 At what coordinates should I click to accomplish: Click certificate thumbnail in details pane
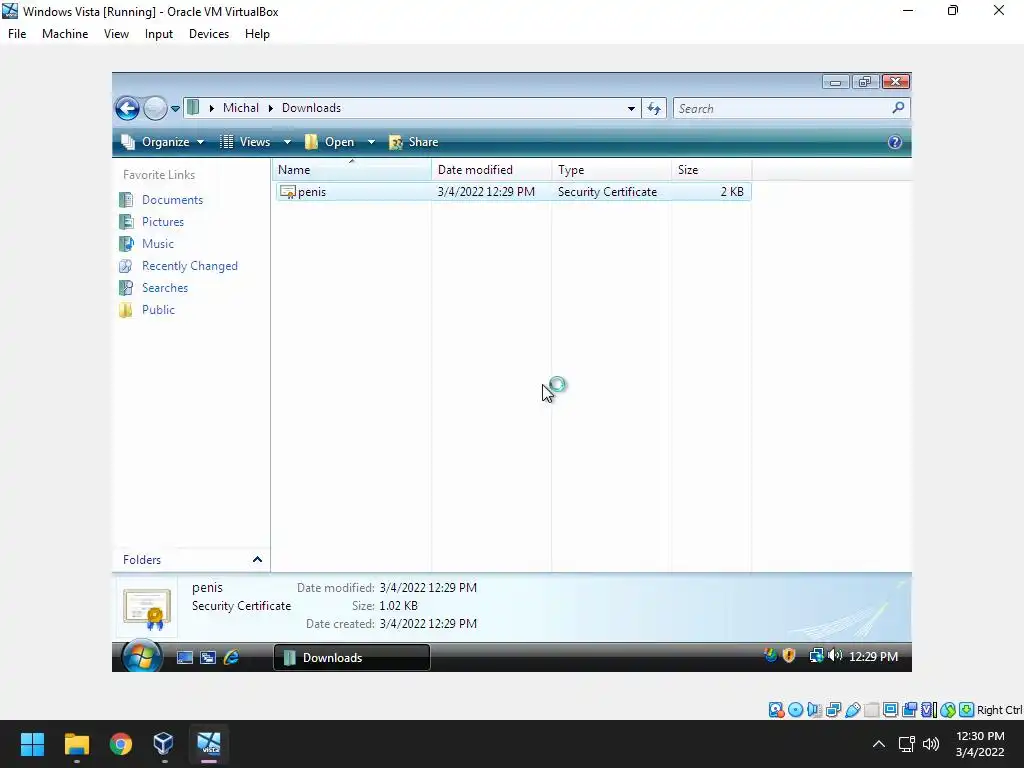(x=147, y=608)
